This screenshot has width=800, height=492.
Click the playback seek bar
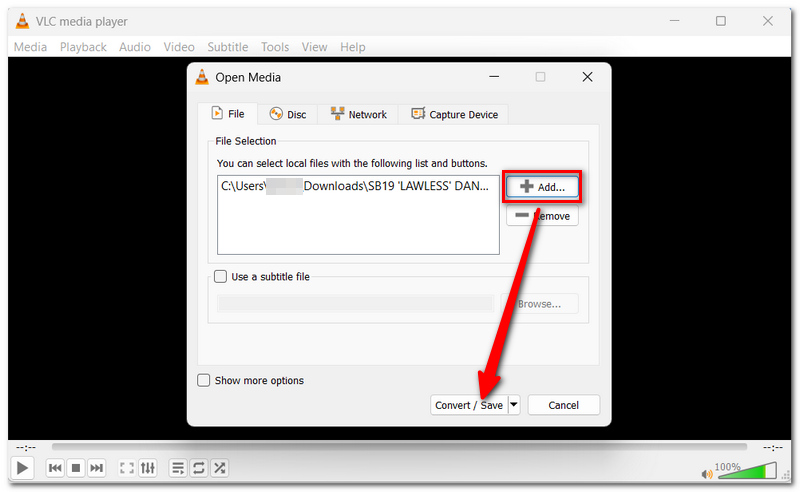(x=399, y=447)
